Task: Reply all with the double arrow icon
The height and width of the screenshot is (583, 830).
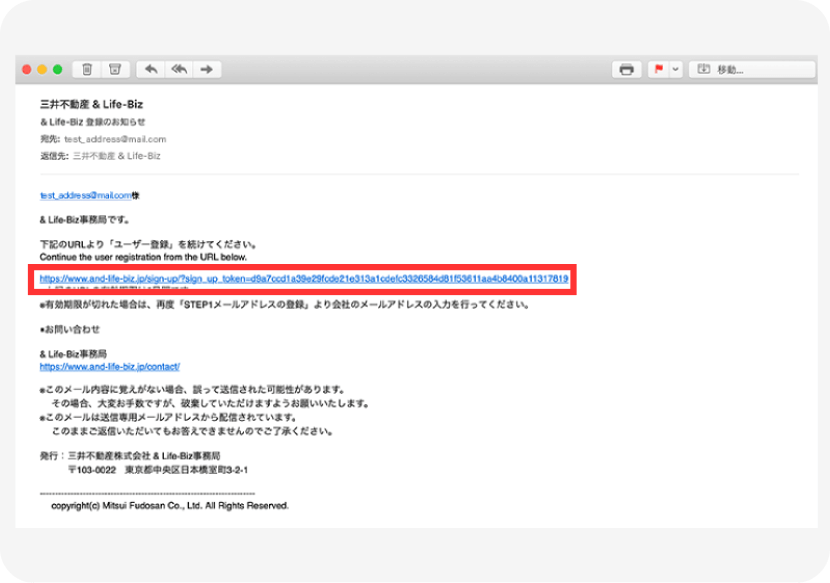Action: coord(179,69)
